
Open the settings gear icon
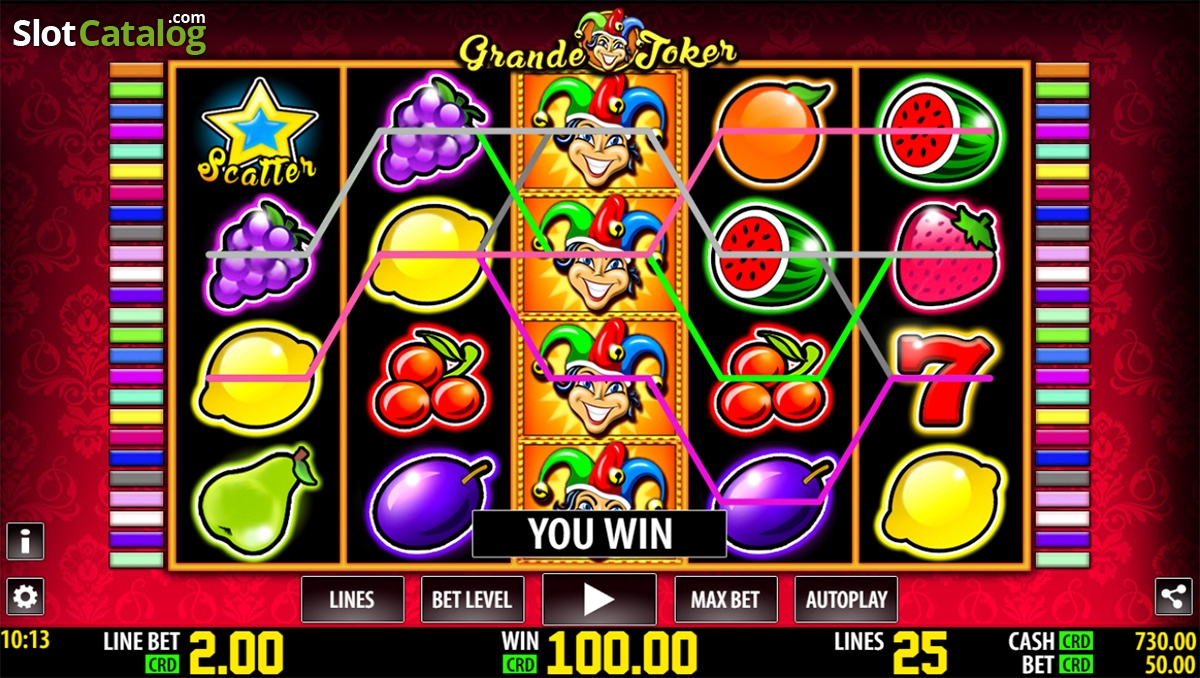[x=25, y=597]
